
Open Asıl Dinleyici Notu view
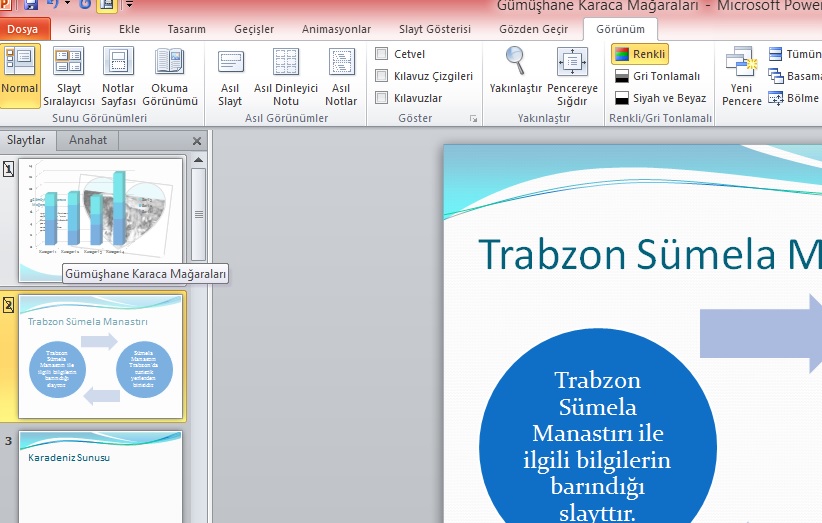tap(286, 76)
